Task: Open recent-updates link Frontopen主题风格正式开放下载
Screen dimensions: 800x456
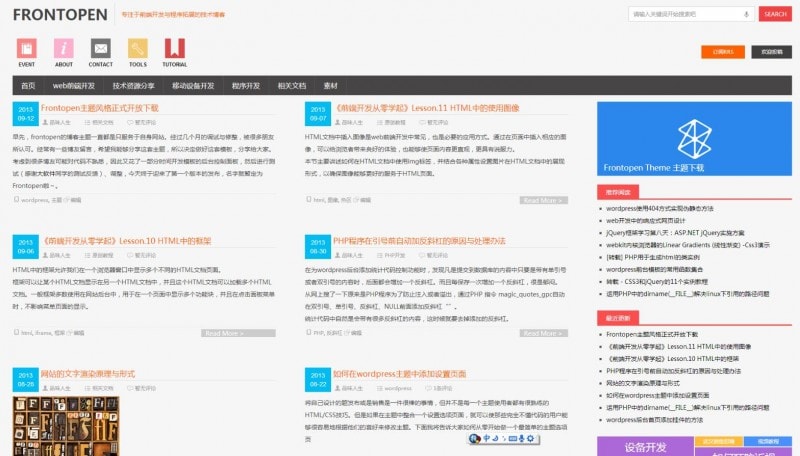Action: (x=652, y=335)
